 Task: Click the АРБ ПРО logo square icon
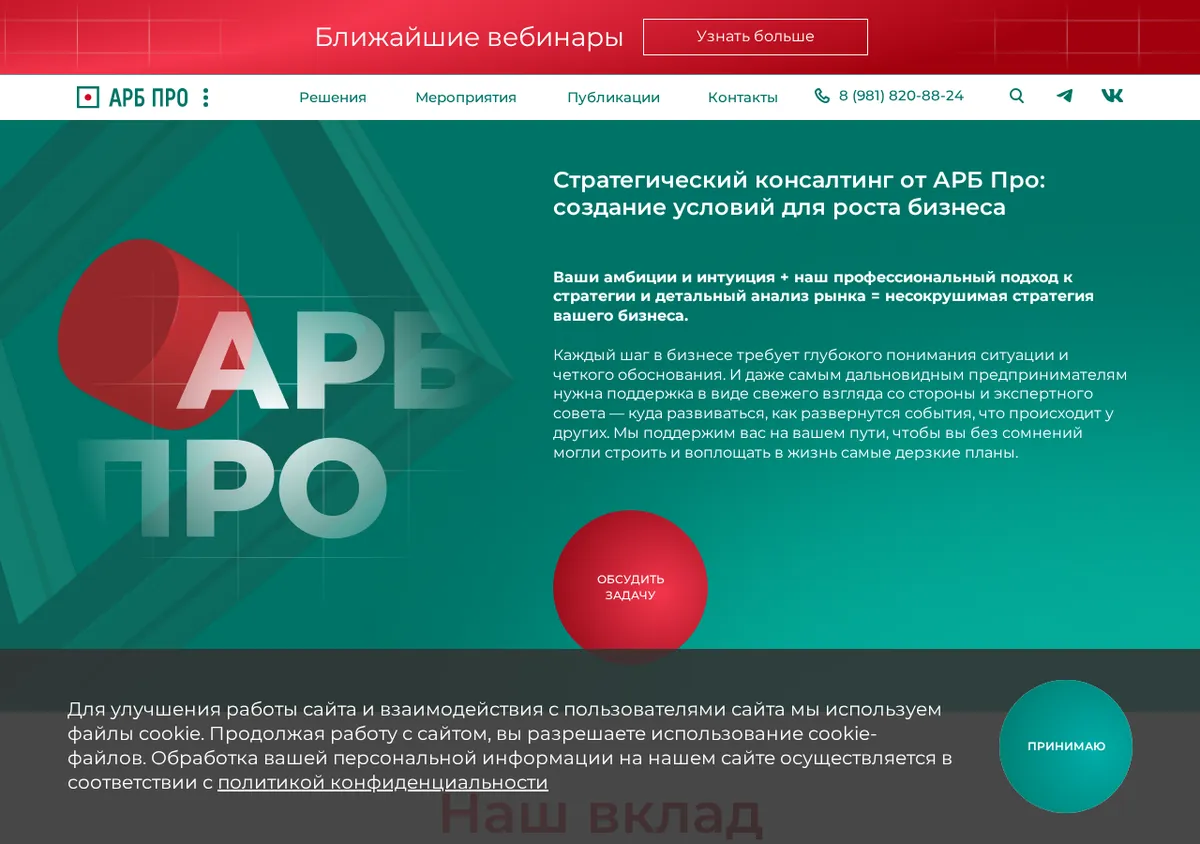(88, 97)
